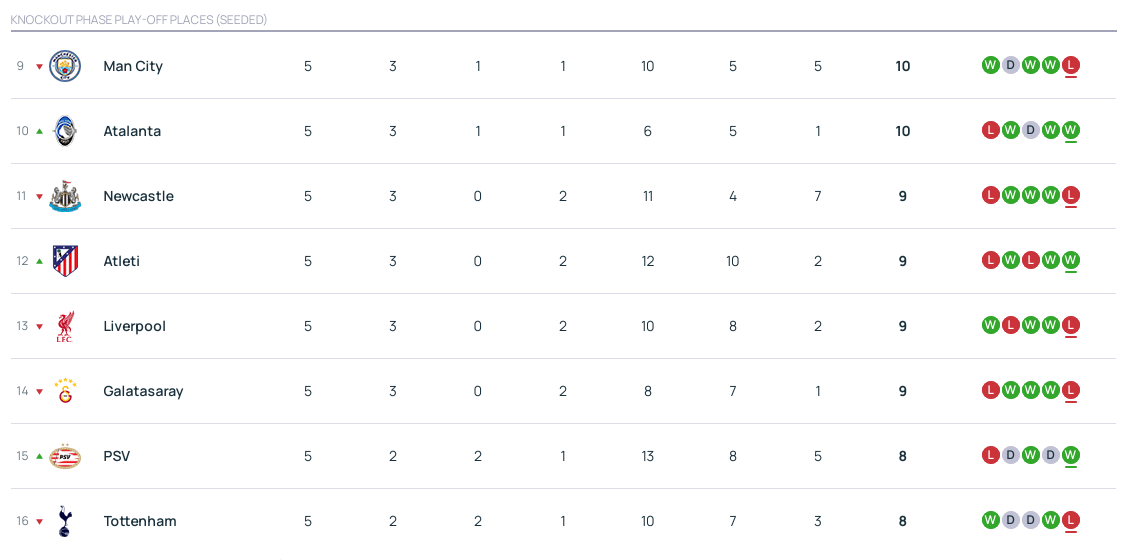The width and height of the screenshot is (1134, 560).
Task: Click the Atalanta club crest
Action: click(65, 131)
